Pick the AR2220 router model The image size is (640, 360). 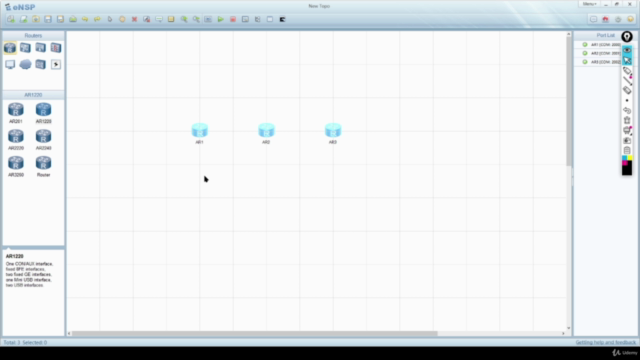point(16,139)
